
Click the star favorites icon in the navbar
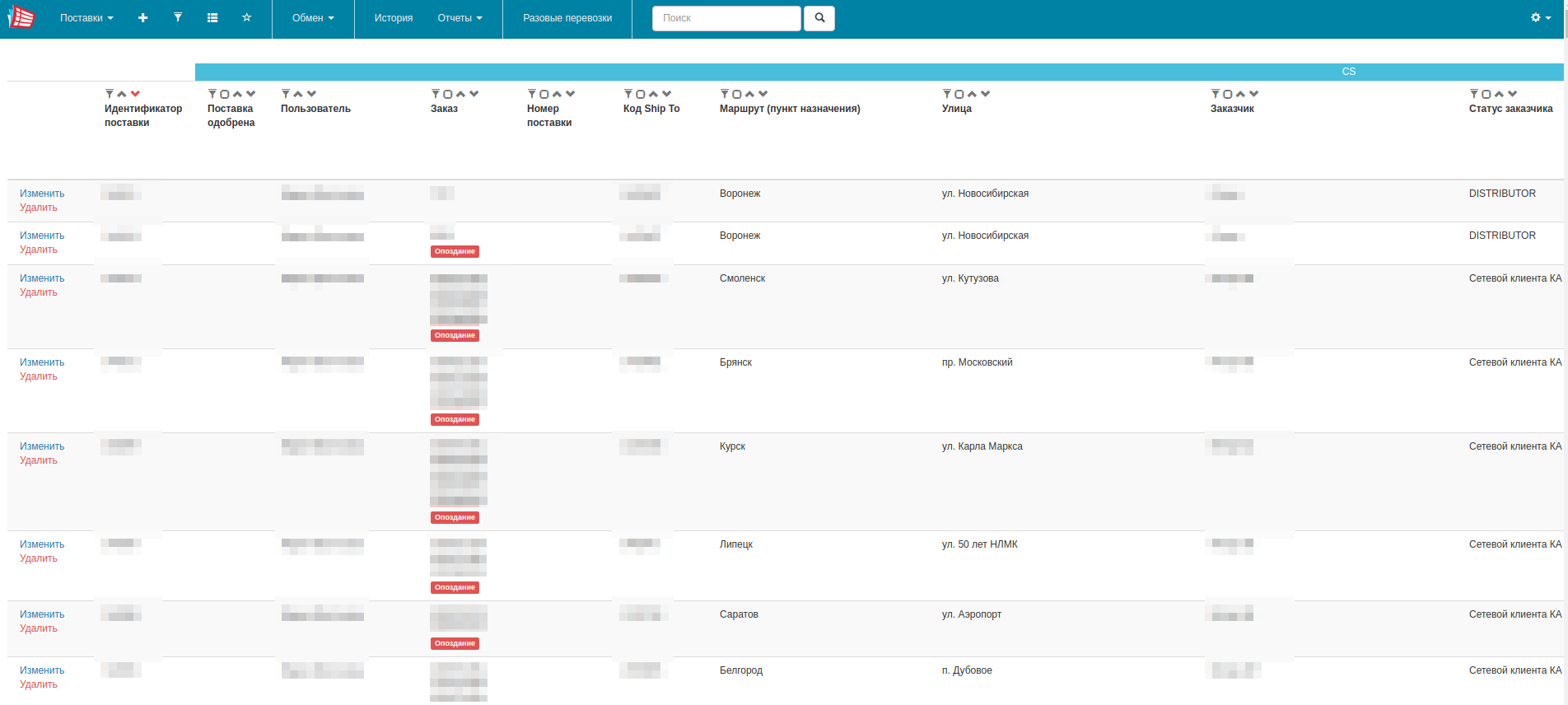(x=246, y=18)
